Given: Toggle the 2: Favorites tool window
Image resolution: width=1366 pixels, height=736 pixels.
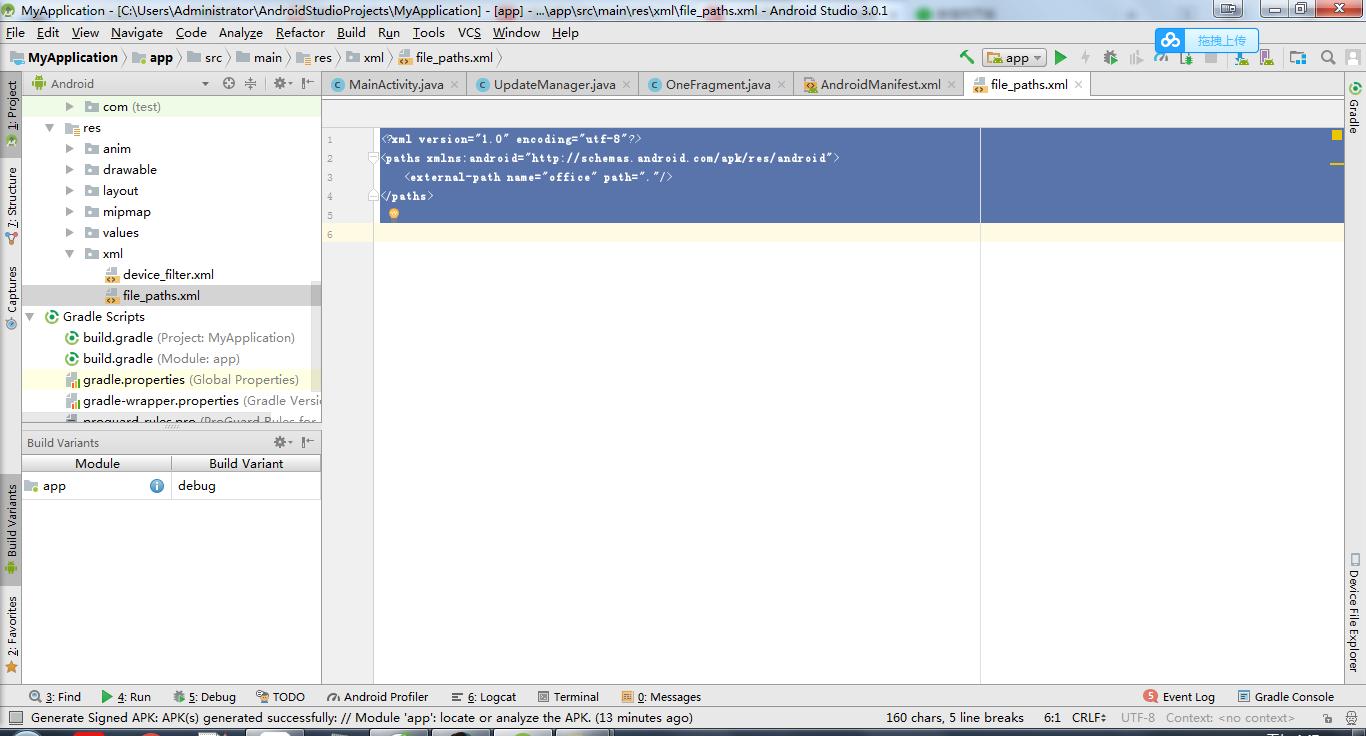Looking at the screenshot, I should [12, 634].
